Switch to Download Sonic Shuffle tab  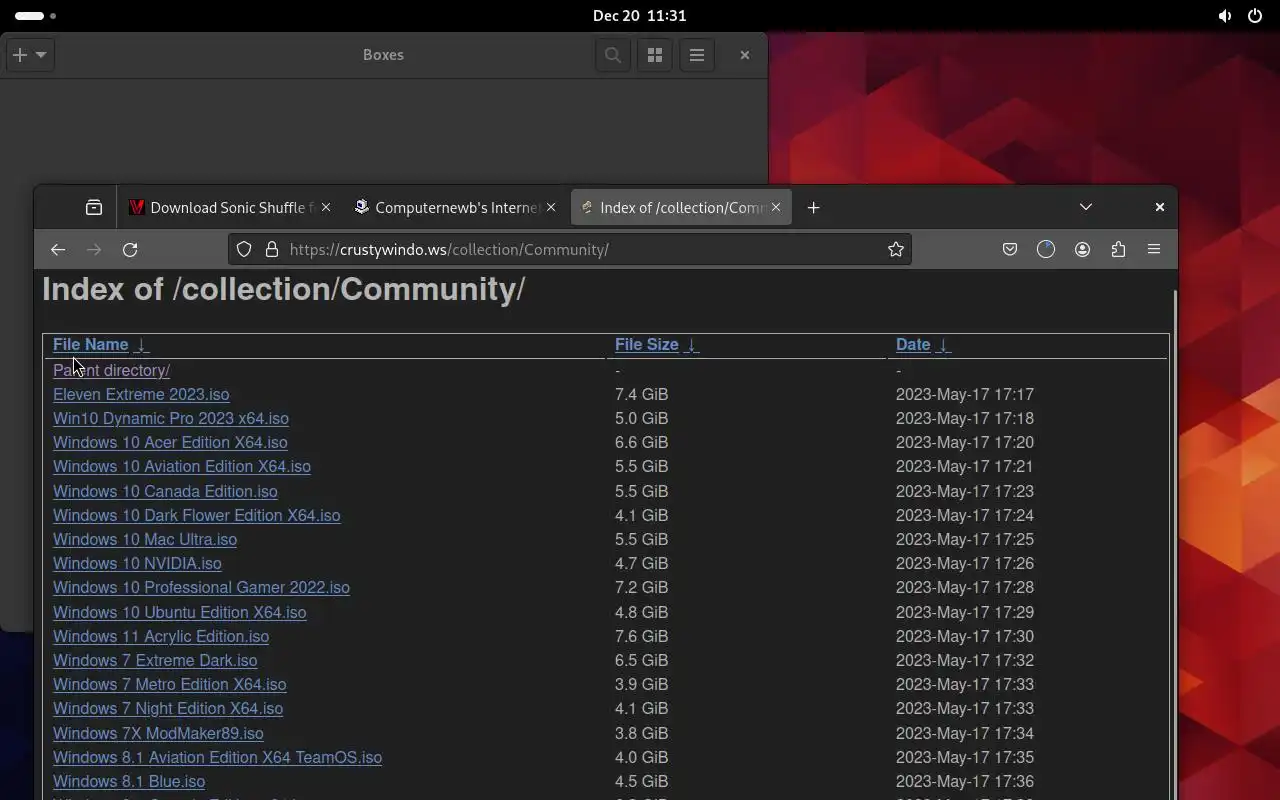click(x=232, y=207)
